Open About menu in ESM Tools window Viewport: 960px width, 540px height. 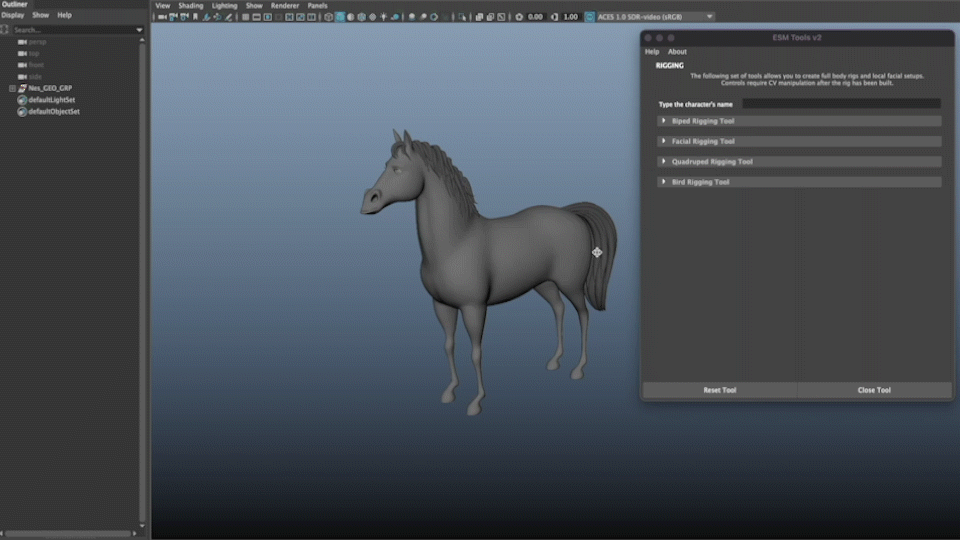(x=677, y=52)
